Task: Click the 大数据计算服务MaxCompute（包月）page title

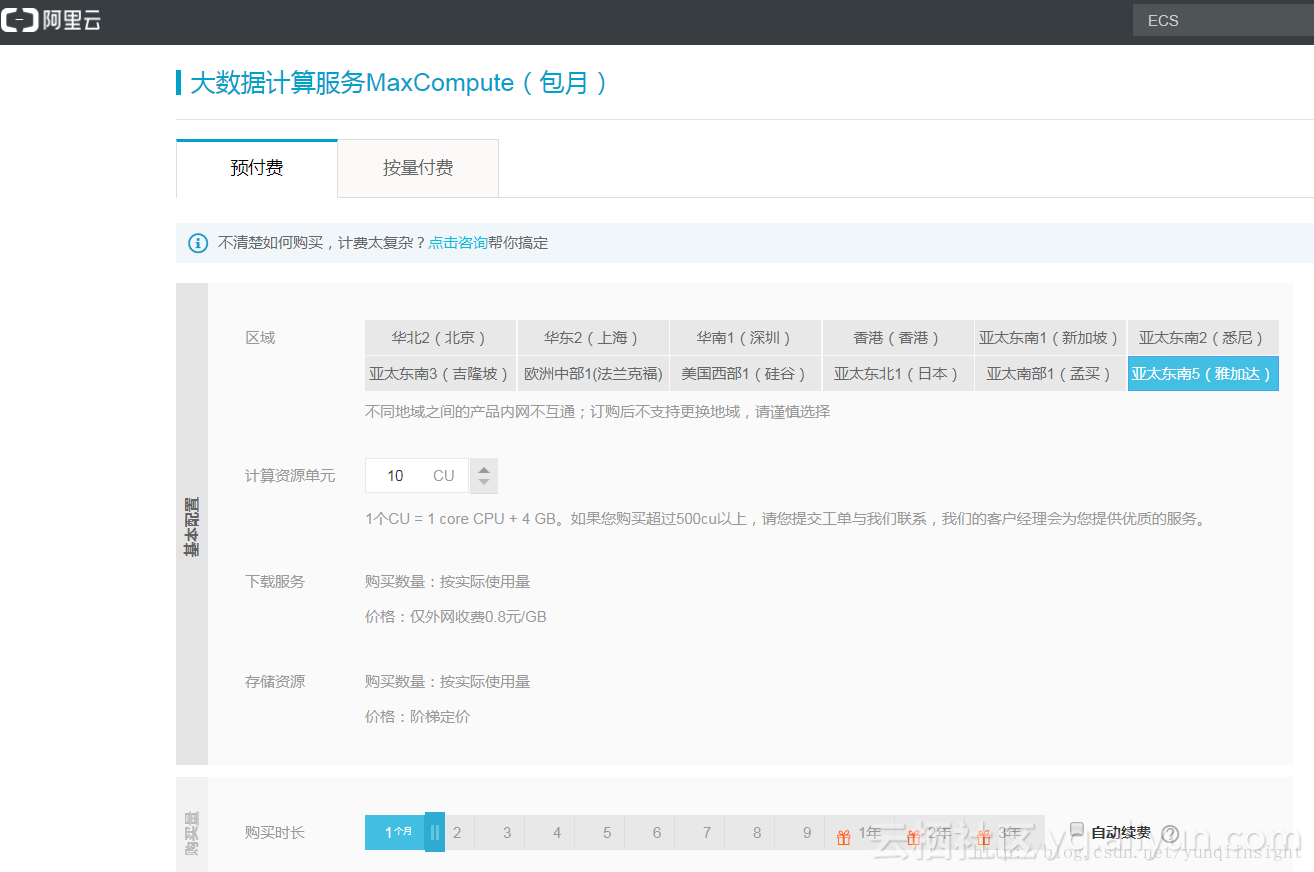Action: click(399, 82)
